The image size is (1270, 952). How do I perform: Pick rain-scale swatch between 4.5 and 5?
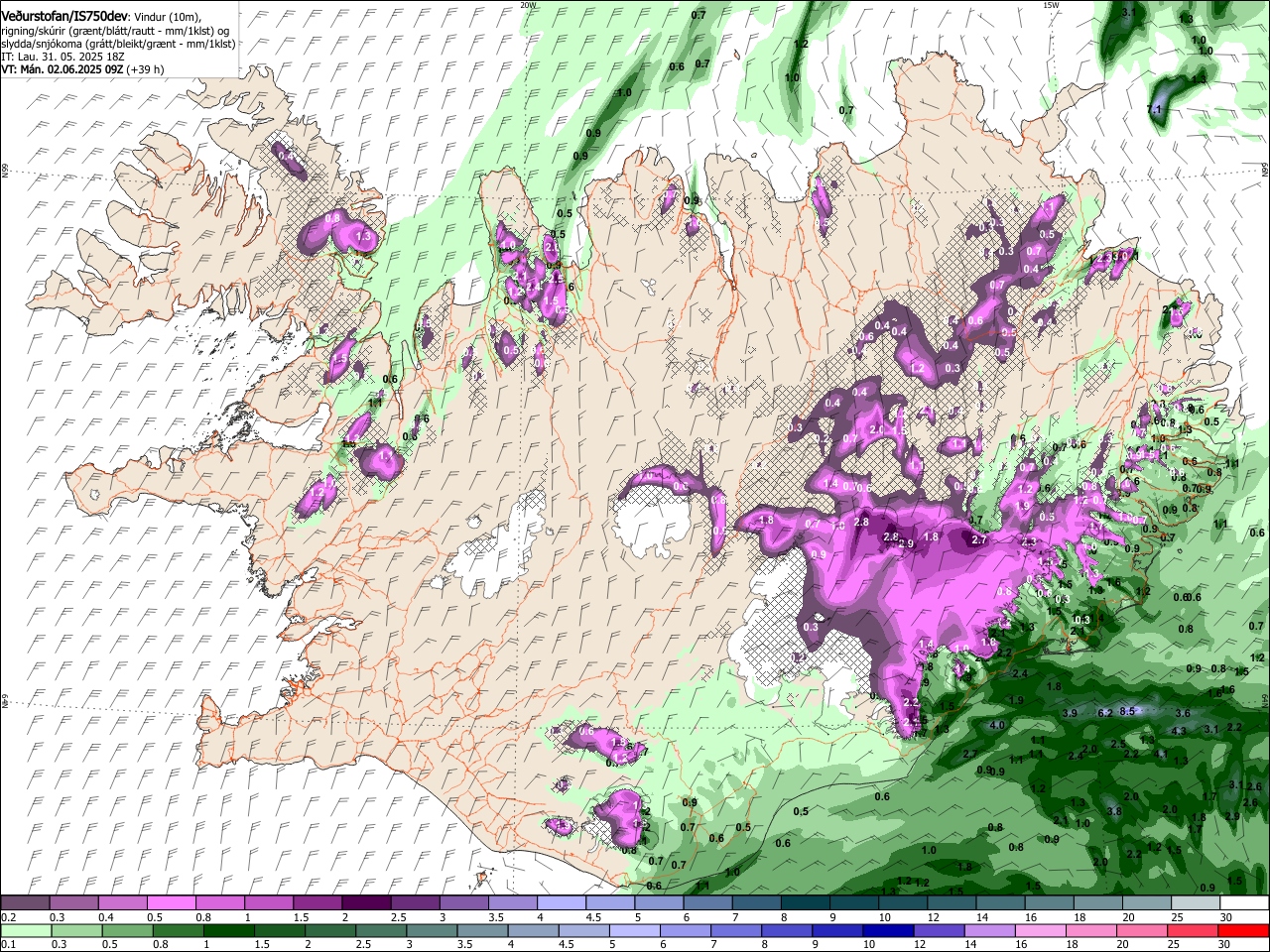click(584, 931)
